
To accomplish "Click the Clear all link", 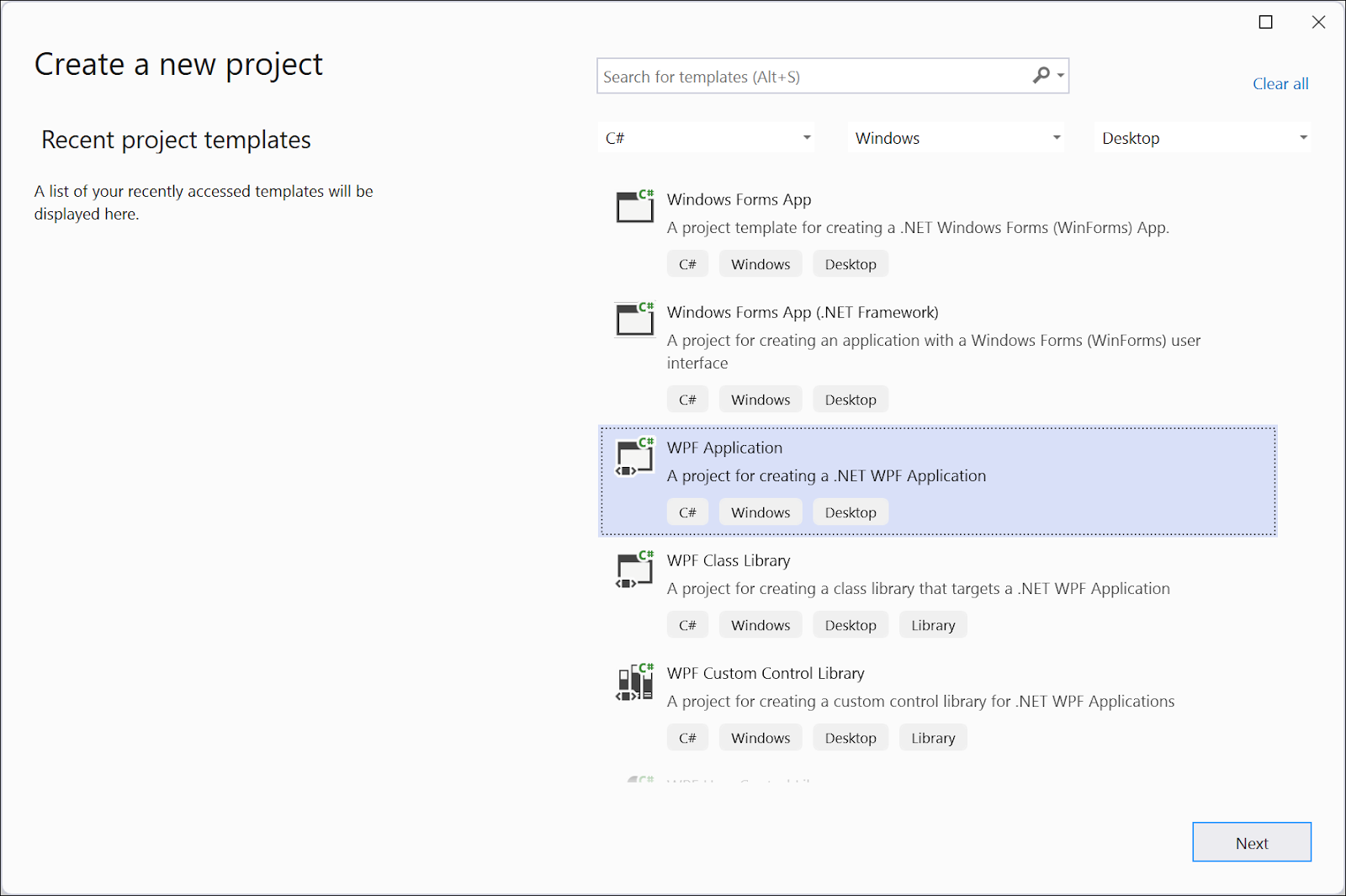I will coord(1280,83).
